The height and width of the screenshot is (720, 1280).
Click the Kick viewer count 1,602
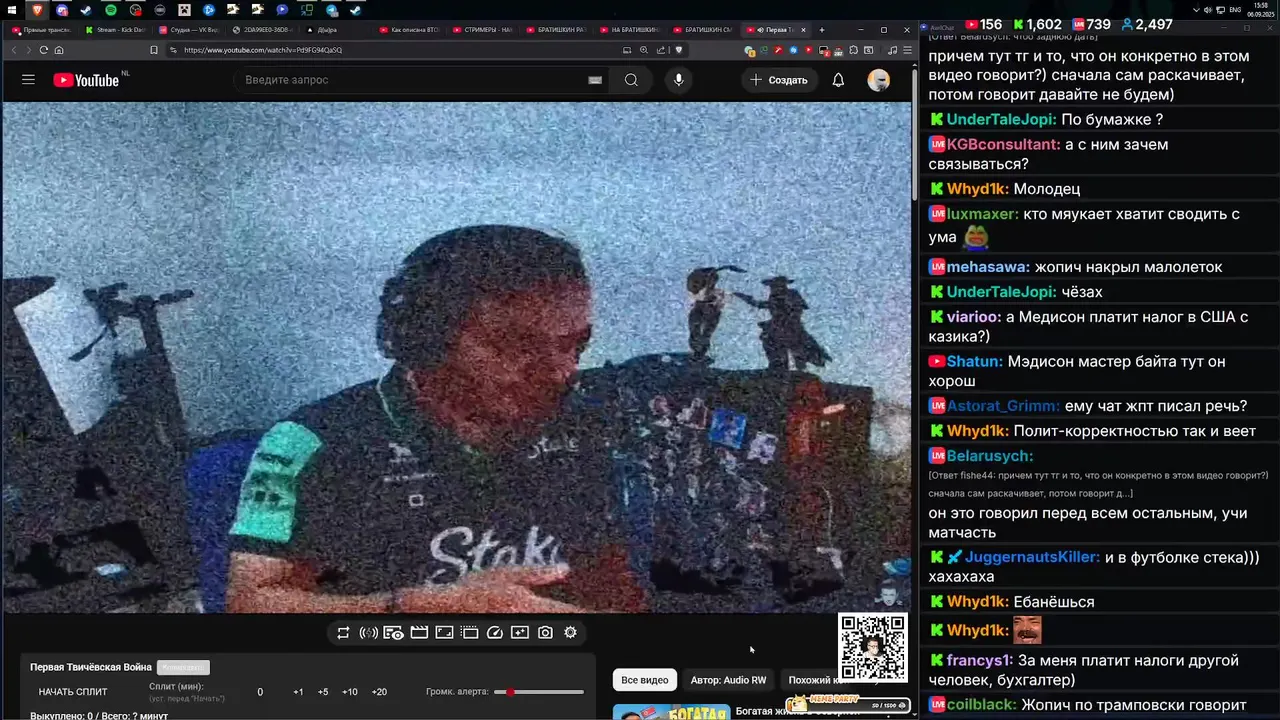[1037, 24]
